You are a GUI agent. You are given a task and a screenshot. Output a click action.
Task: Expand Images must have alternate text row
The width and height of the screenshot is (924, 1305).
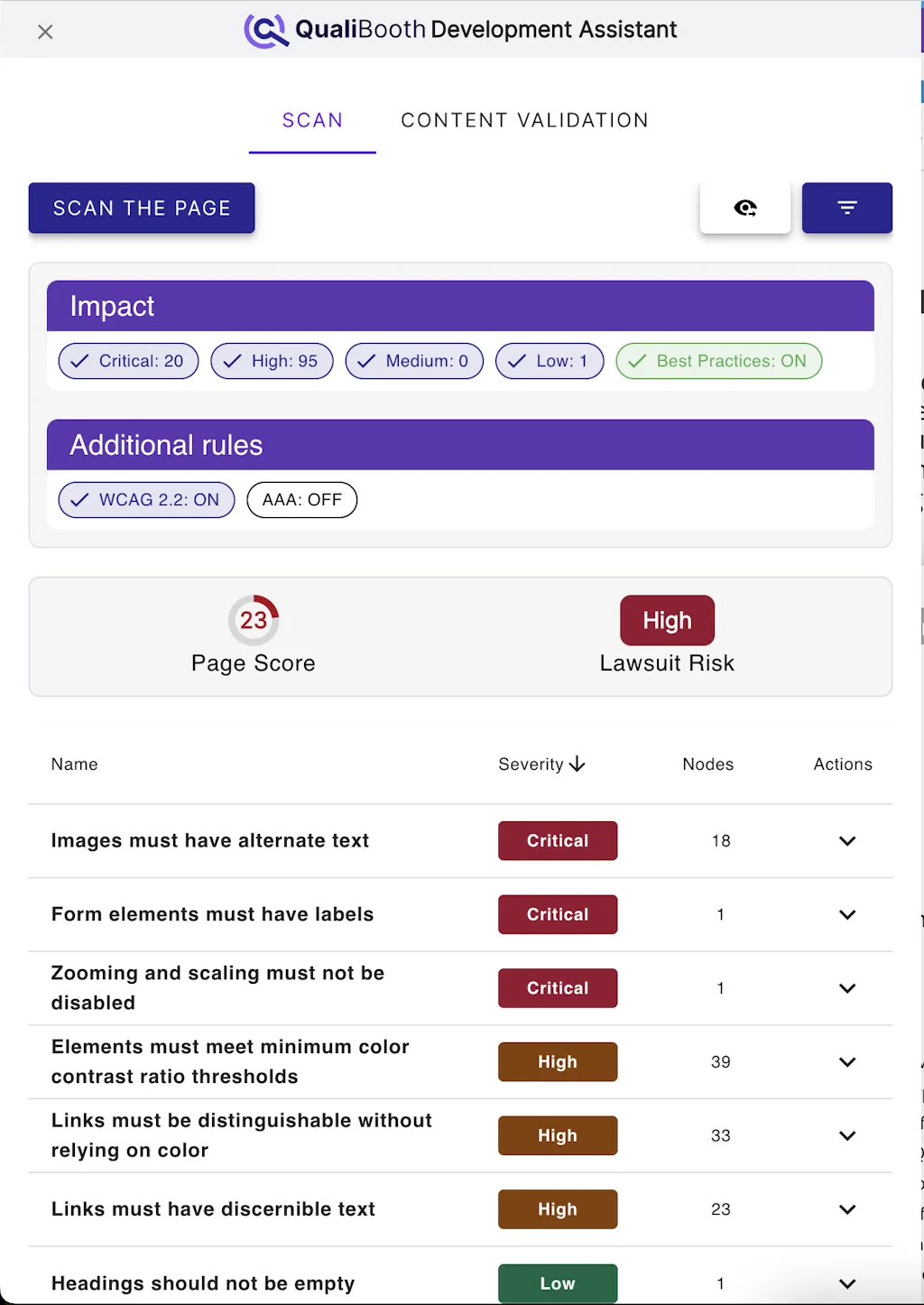point(846,841)
